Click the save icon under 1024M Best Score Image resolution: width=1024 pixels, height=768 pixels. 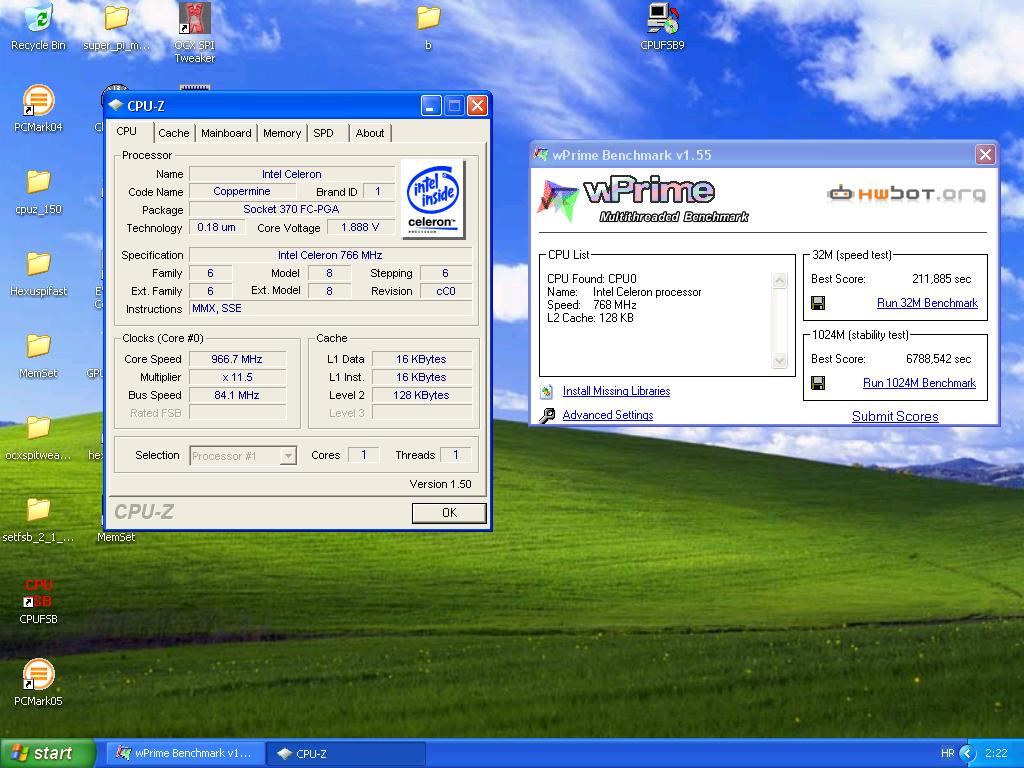[x=818, y=383]
